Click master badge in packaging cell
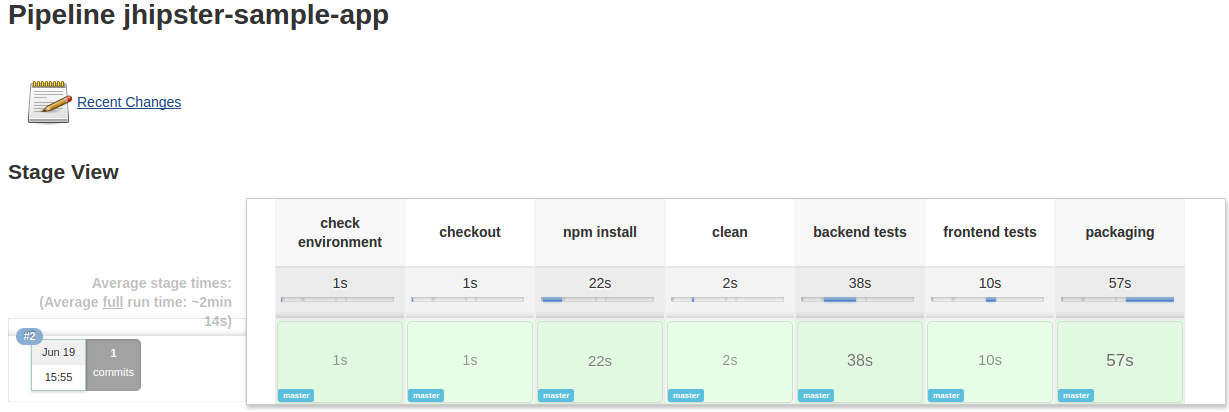The image size is (1229, 412). click(1076, 395)
